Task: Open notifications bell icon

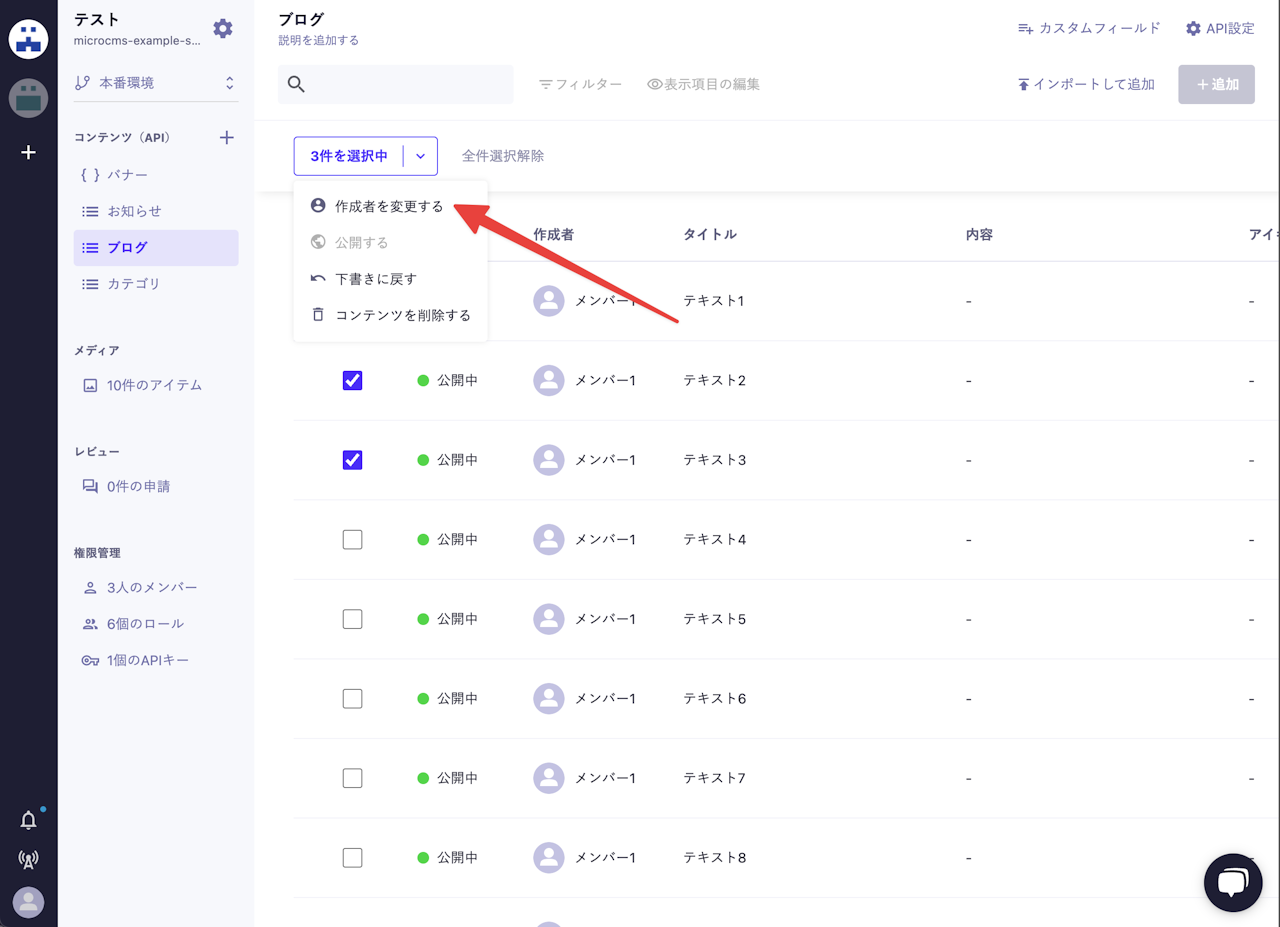Action: click(29, 820)
